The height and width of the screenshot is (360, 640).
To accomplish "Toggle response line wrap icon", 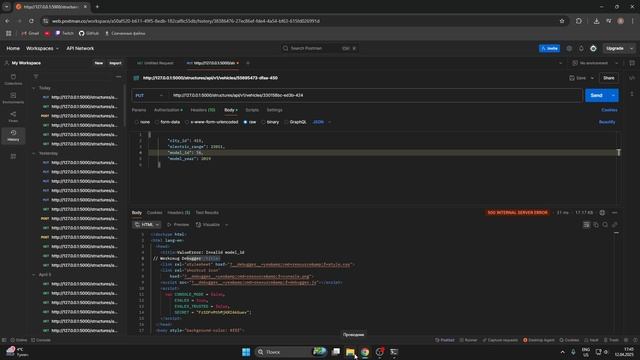I will (587, 224).
